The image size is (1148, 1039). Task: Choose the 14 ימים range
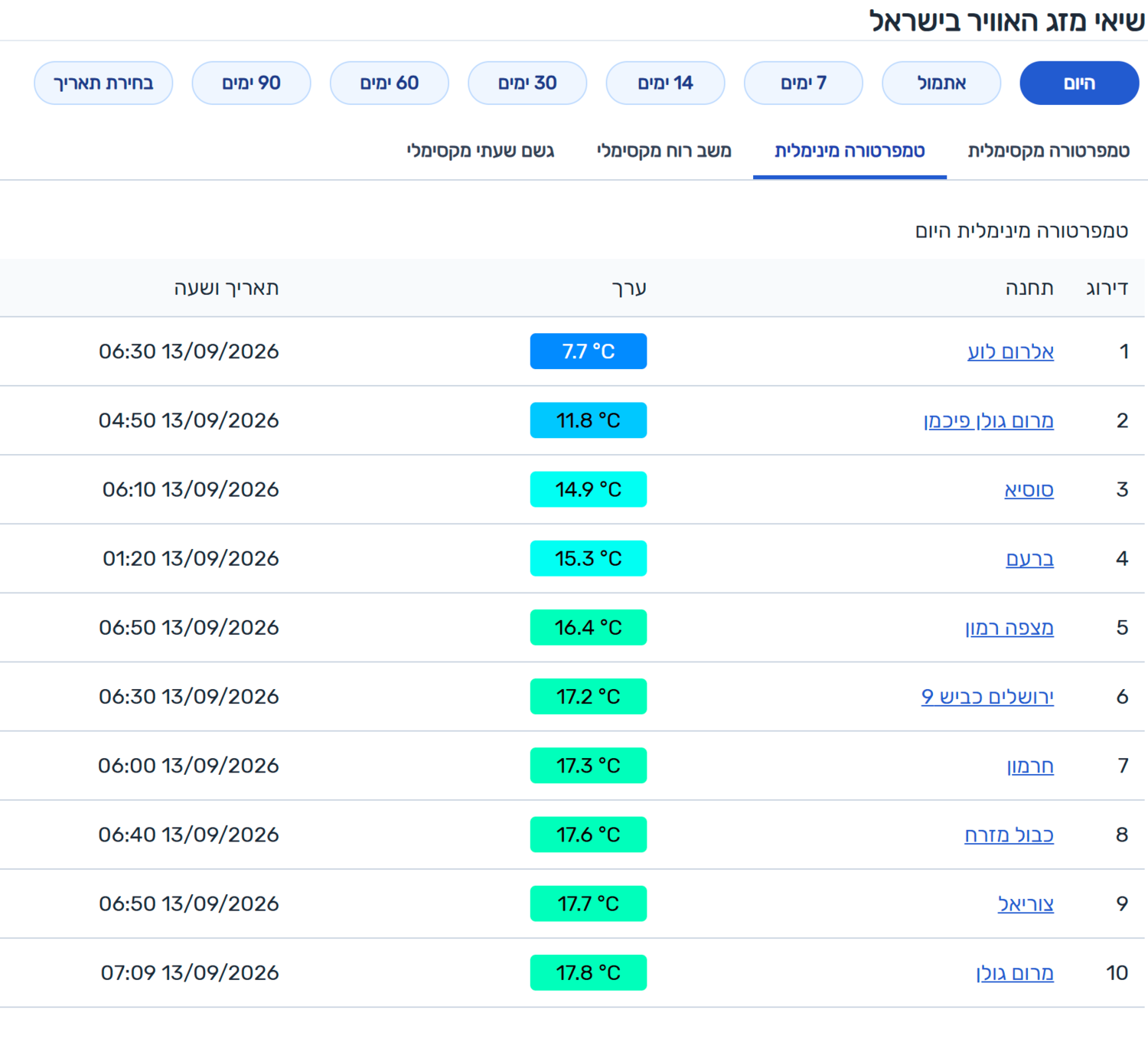[665, 83]
